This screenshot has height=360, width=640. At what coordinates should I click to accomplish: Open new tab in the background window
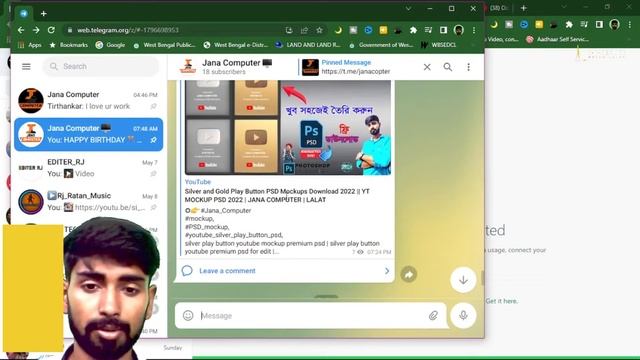[524, 8]
